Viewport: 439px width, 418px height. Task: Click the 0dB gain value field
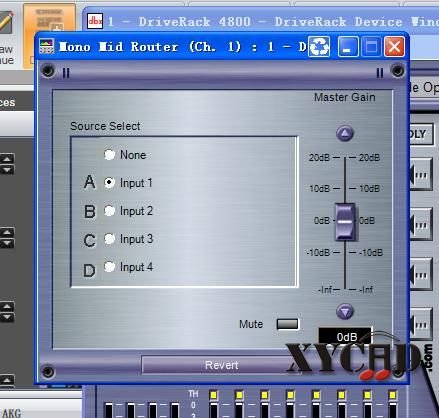click(345, 337)
